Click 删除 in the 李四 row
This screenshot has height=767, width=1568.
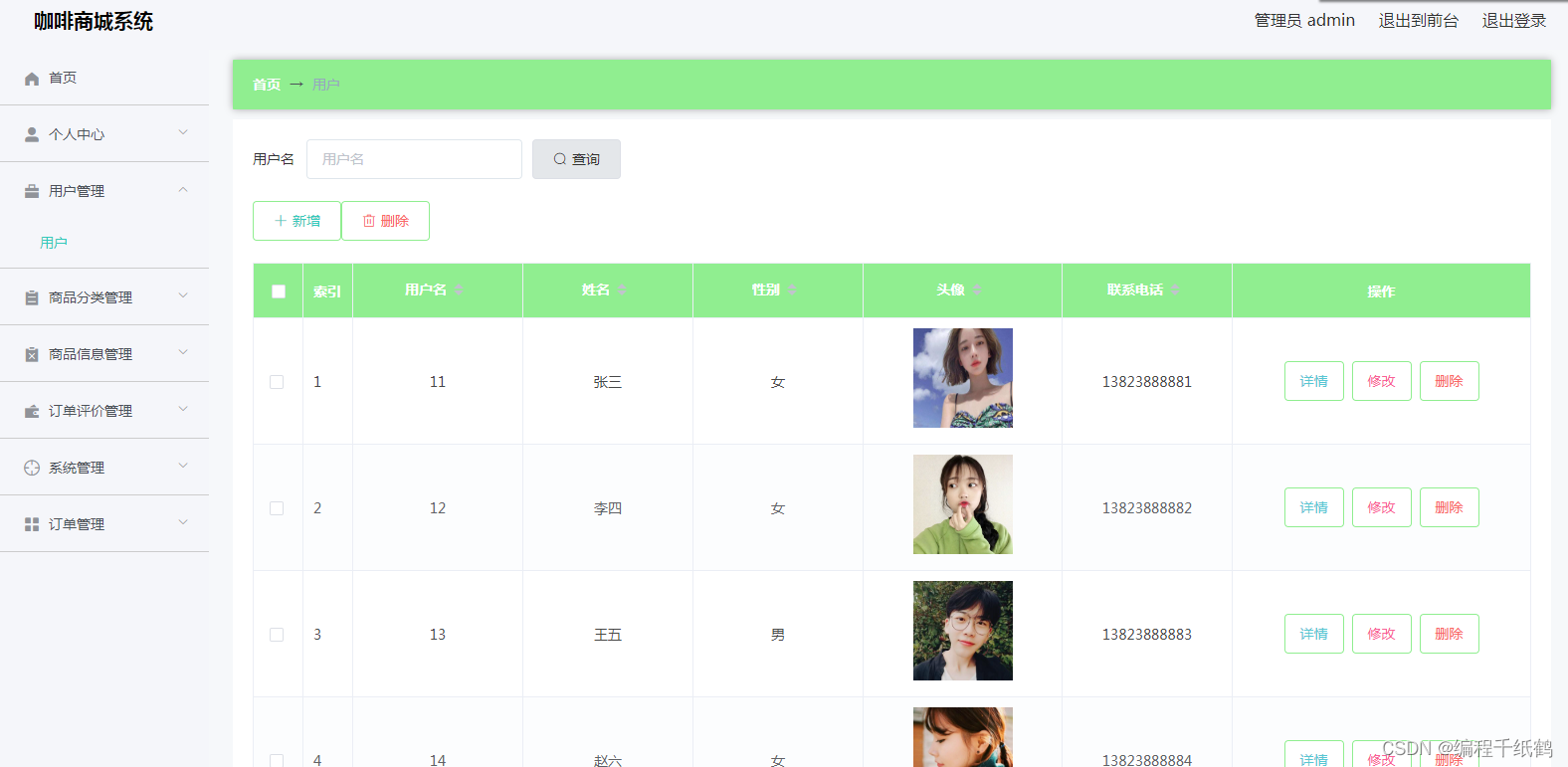coord(1450,507)
